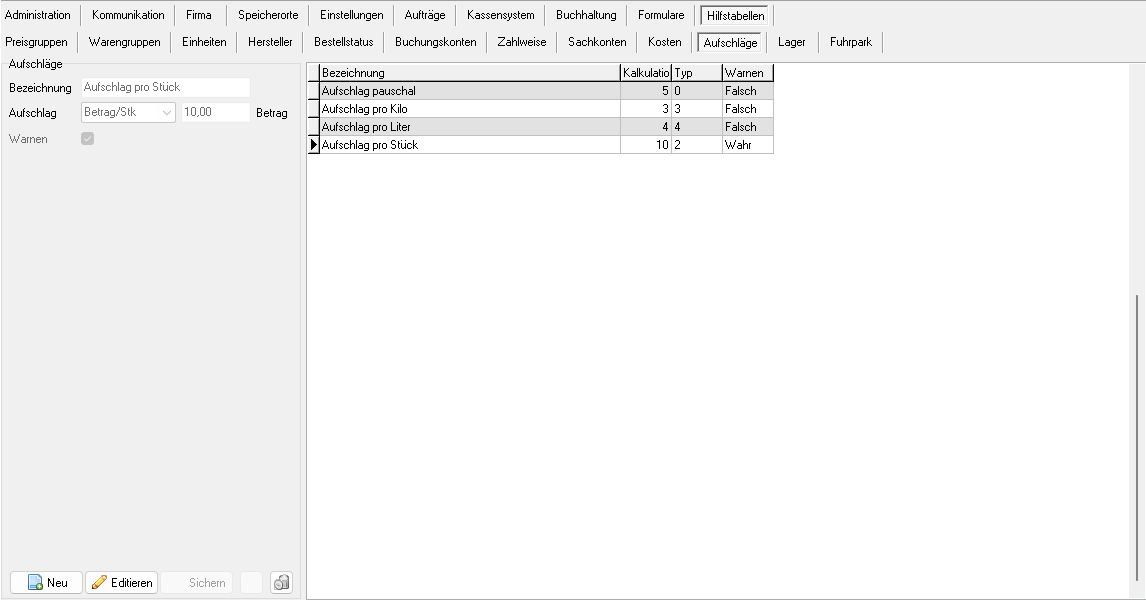Open the Betrag/Stk Aufschlag dropdown

coord(128,112)
